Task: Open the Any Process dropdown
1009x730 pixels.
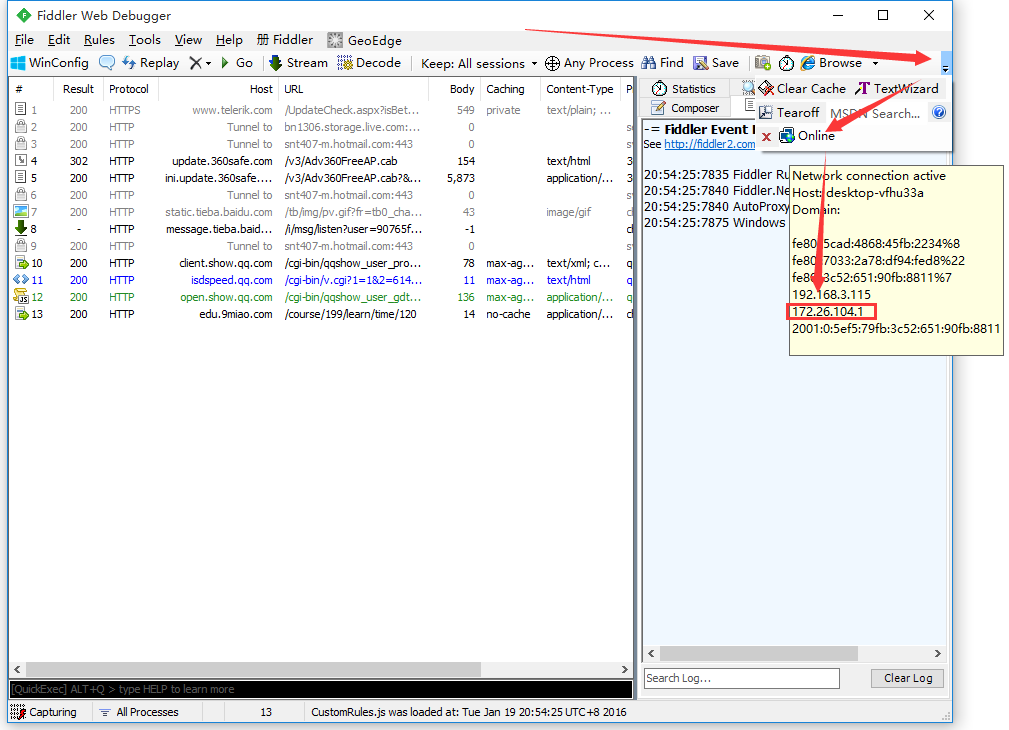Action: point(584,62)
